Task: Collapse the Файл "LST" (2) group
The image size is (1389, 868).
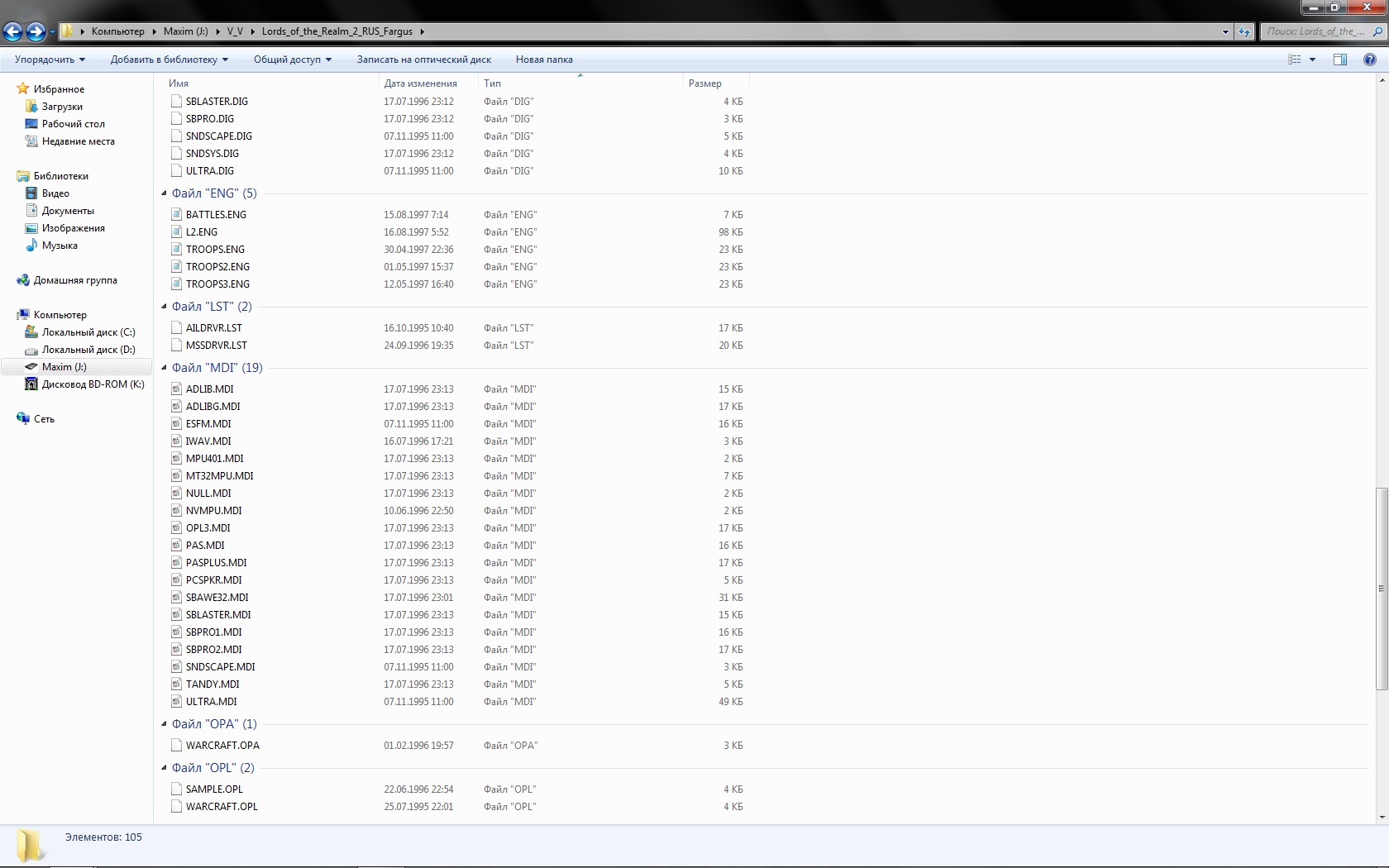Action: click(164, 307)
